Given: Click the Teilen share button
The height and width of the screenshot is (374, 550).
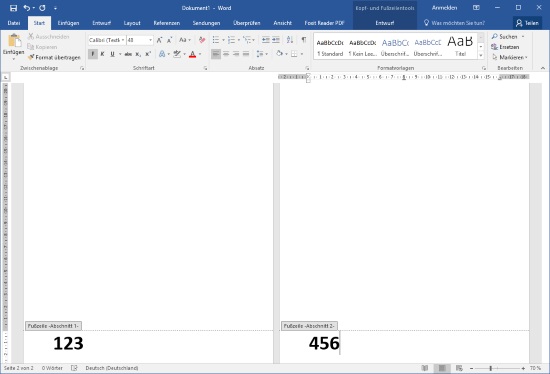Looking at the screenshot, I should (528, 23).
